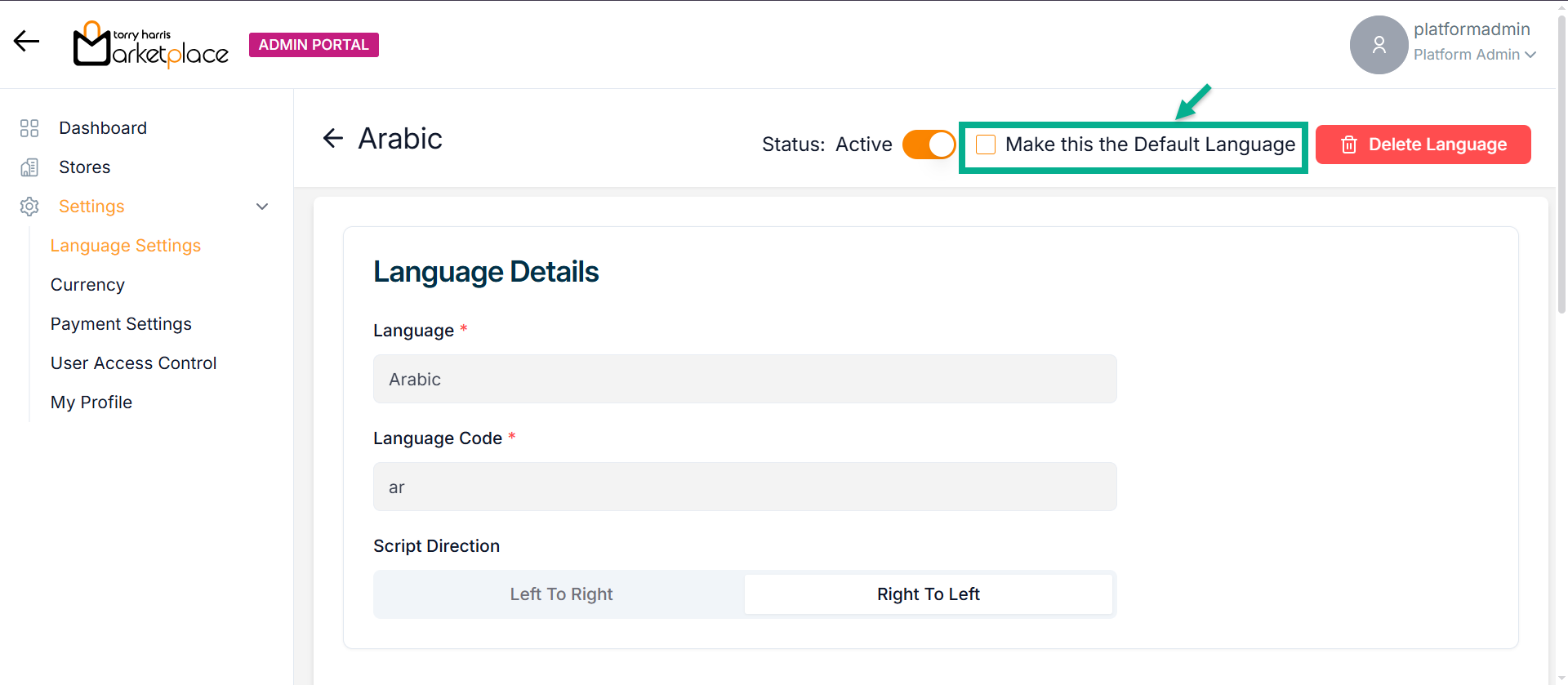Screen dimensions: 1568x685
Task: Click the Marketplace logo
Action: 151,44
